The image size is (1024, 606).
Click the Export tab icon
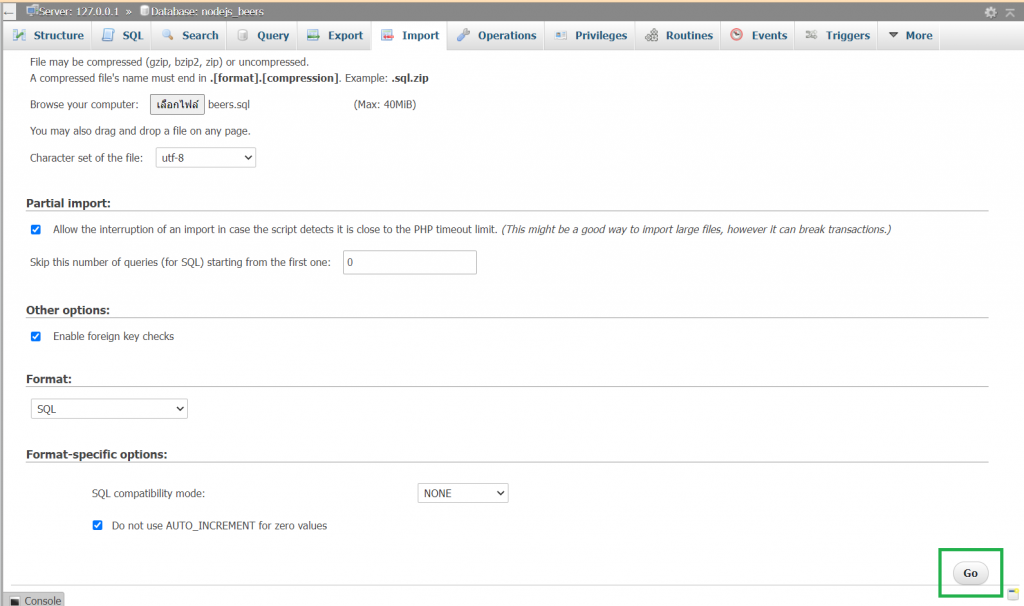[313, 35]
